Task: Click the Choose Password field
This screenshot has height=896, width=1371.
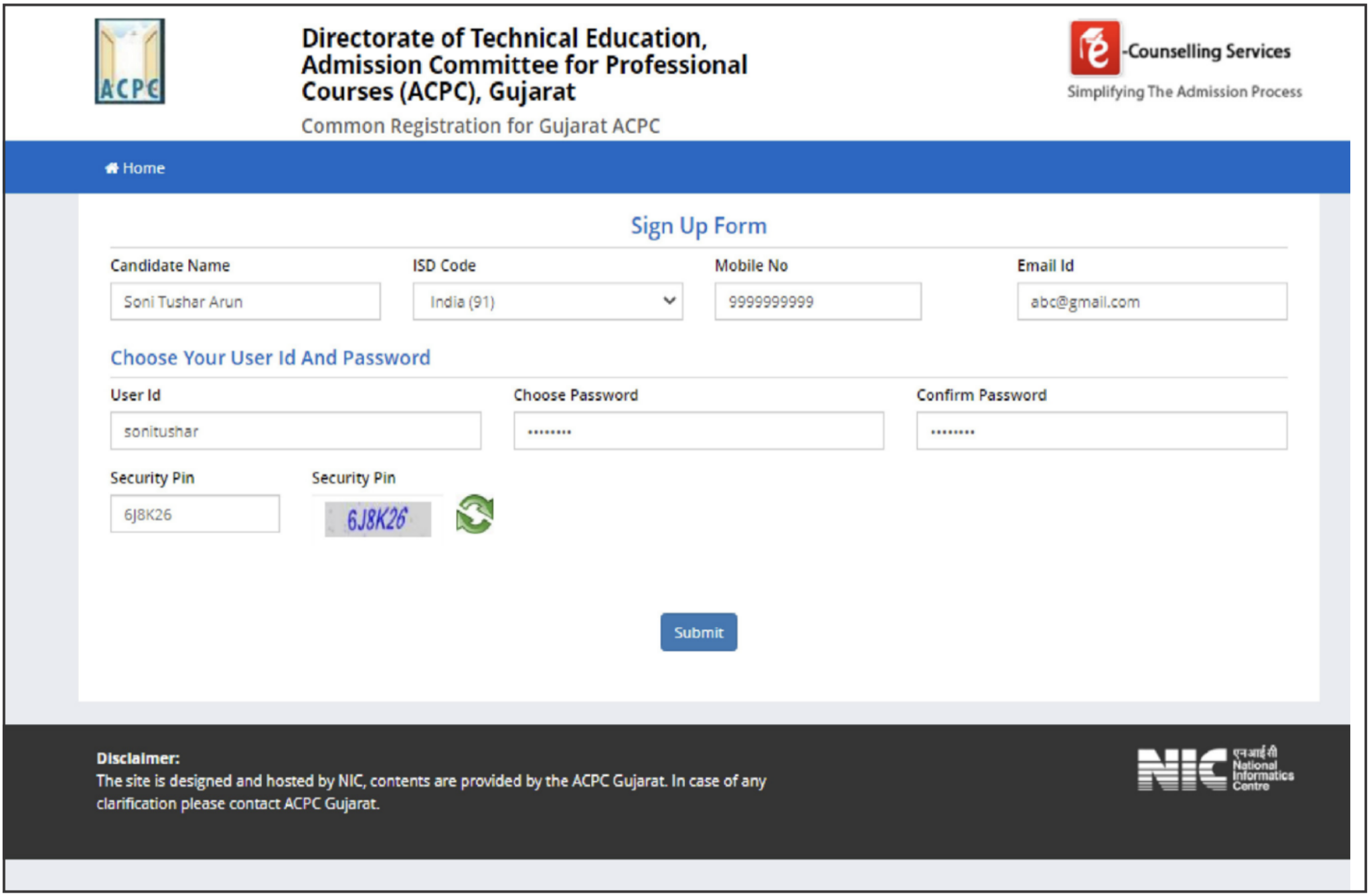Action: pyautogui.click(x=699, y=431)
